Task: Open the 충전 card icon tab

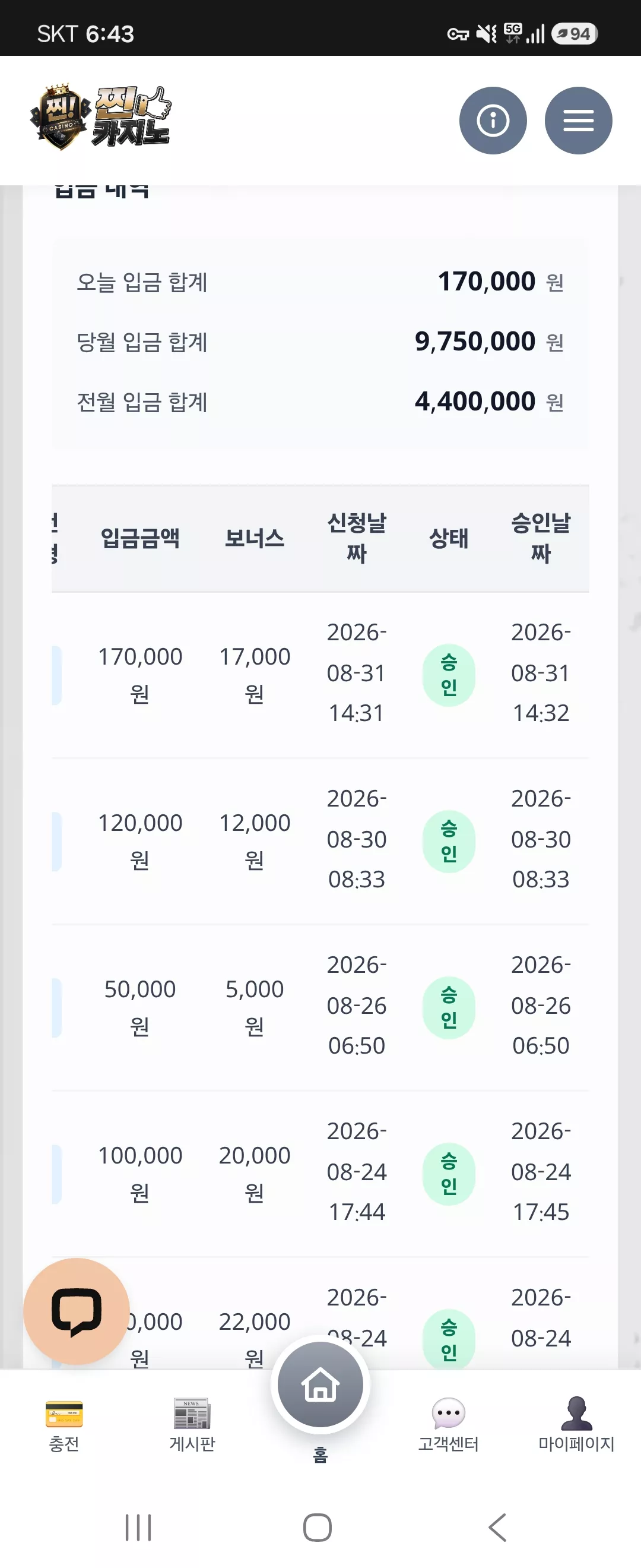Action: (x=64, y=1425)
